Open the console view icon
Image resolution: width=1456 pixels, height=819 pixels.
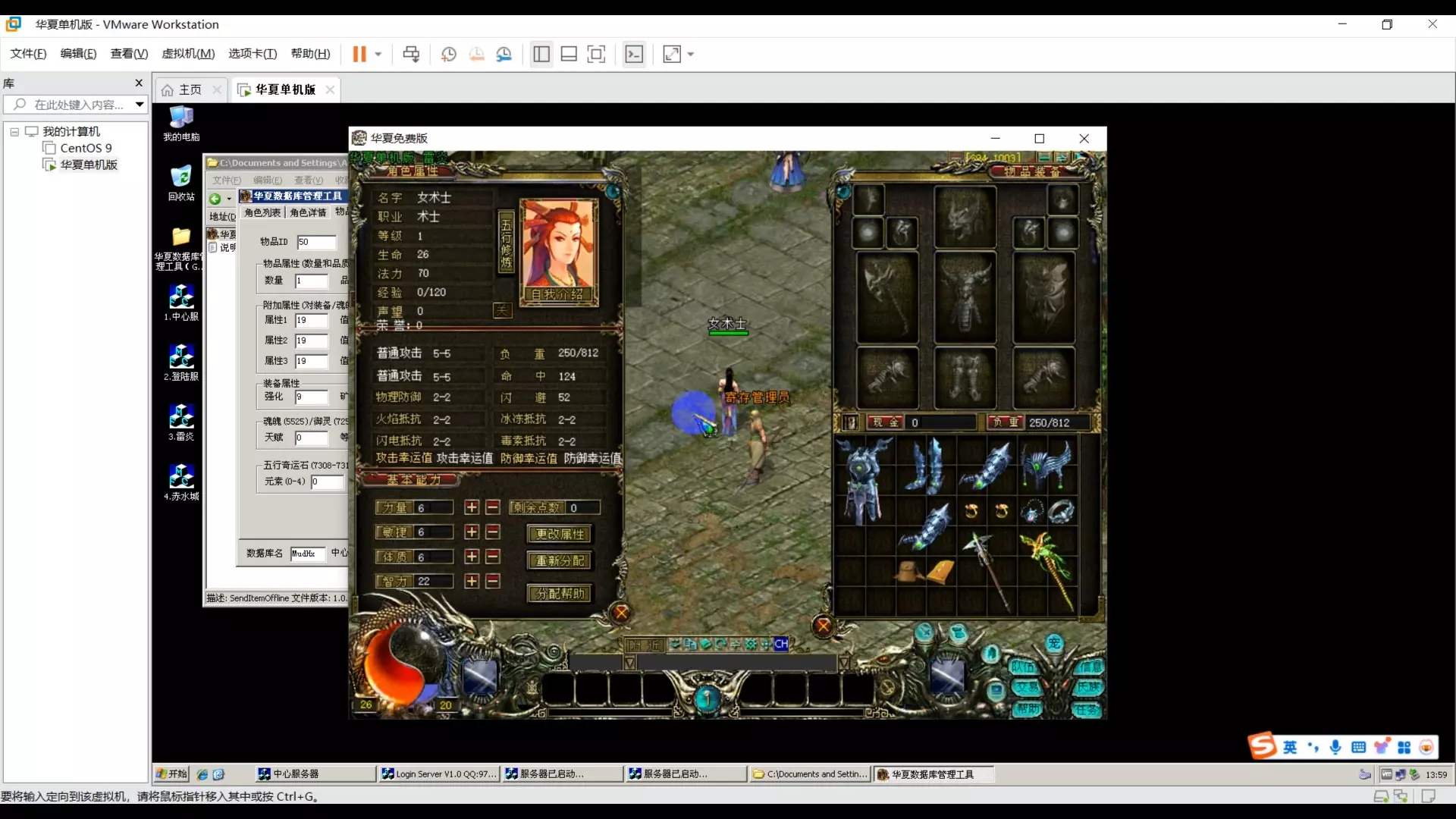[x=634, y=54]
